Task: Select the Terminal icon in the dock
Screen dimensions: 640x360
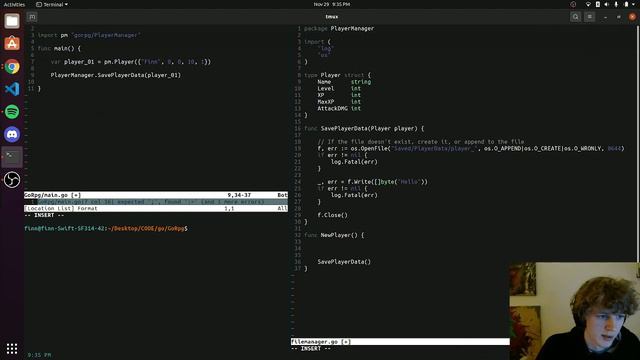Action: [12, 157]
